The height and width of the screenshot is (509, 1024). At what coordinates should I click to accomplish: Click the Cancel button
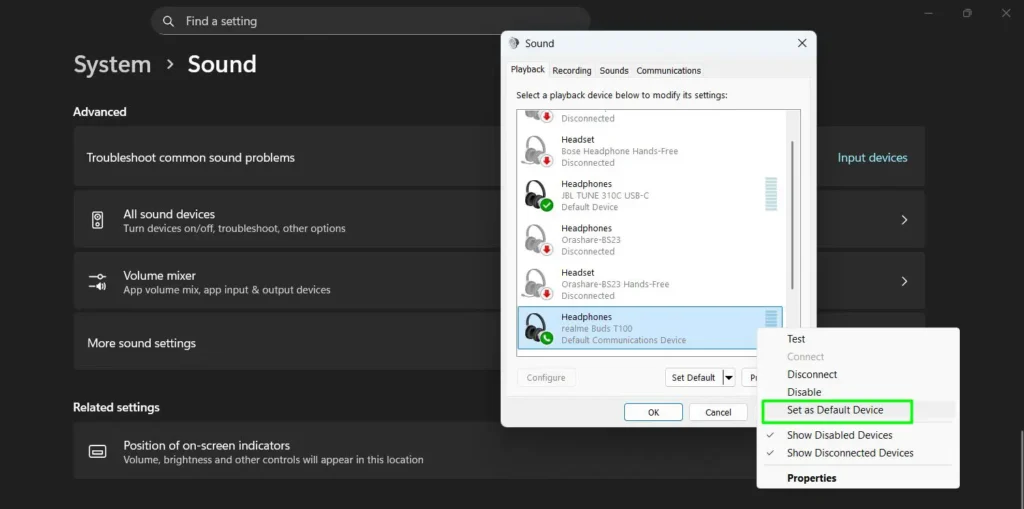(718, 412)
